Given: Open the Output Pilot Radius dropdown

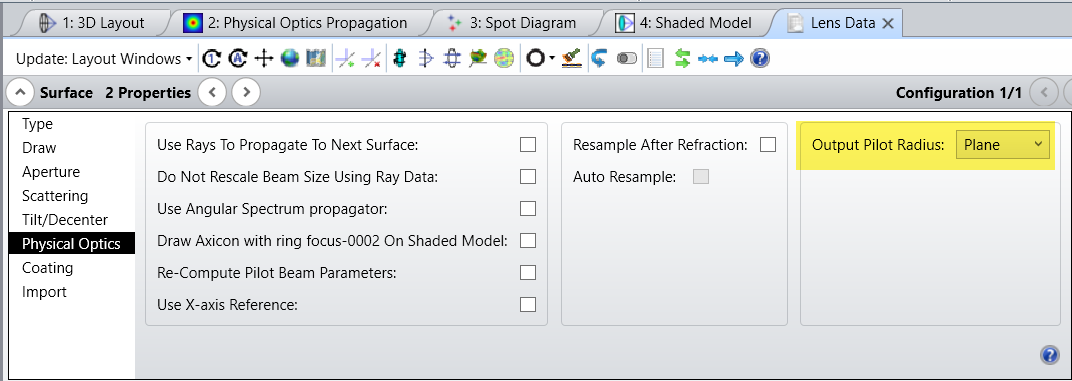Looking at the screenshot, I should [1002, 144].
